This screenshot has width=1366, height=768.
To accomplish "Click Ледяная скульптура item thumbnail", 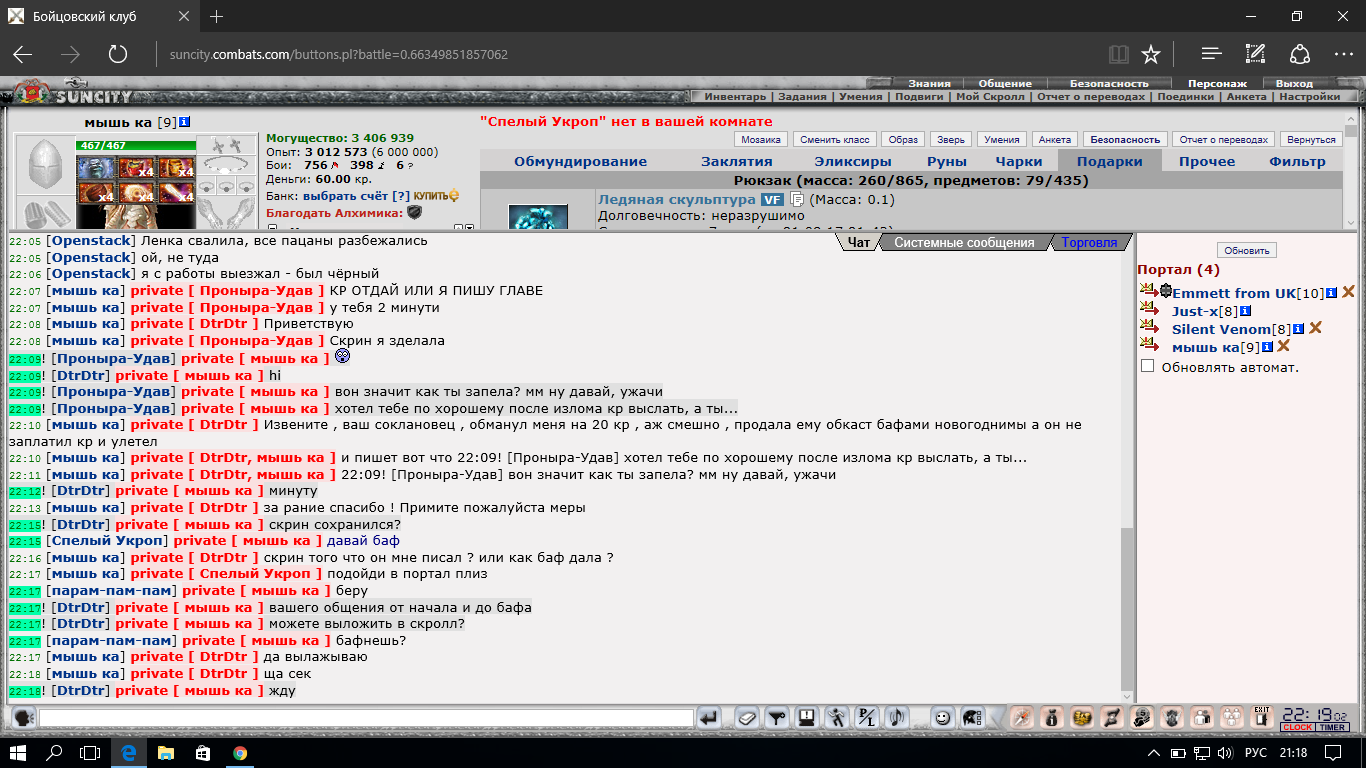I will point(538,217).
